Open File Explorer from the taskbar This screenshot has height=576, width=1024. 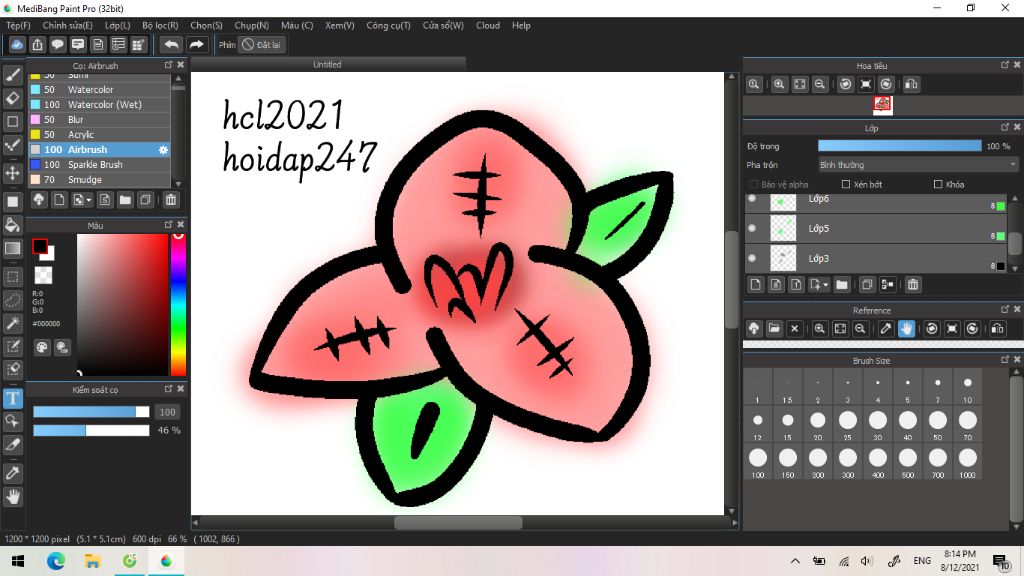(x=92, y=561)
